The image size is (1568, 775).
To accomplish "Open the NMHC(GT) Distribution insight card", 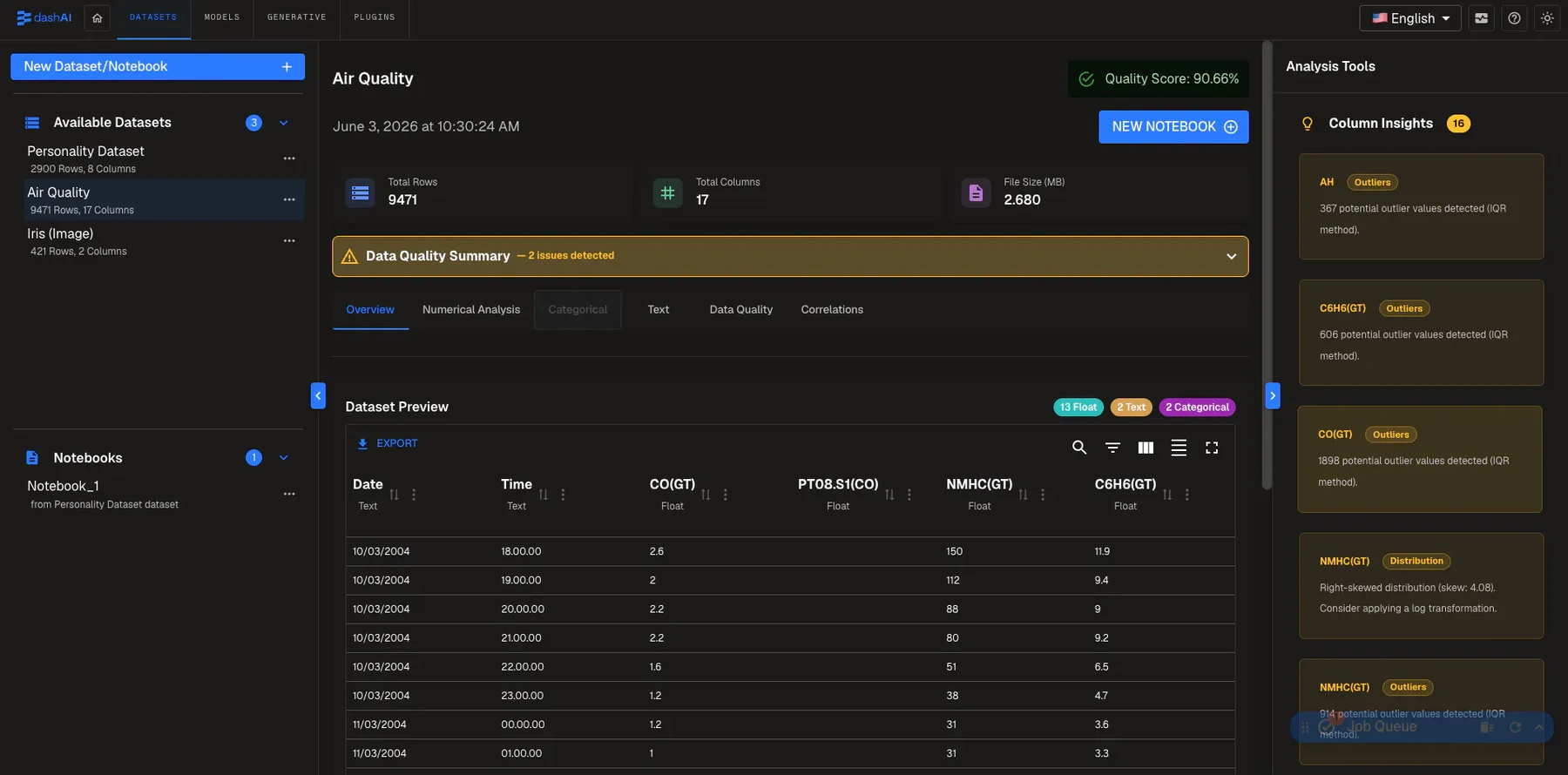I will pyautogui.click(x=1421, y=585).
